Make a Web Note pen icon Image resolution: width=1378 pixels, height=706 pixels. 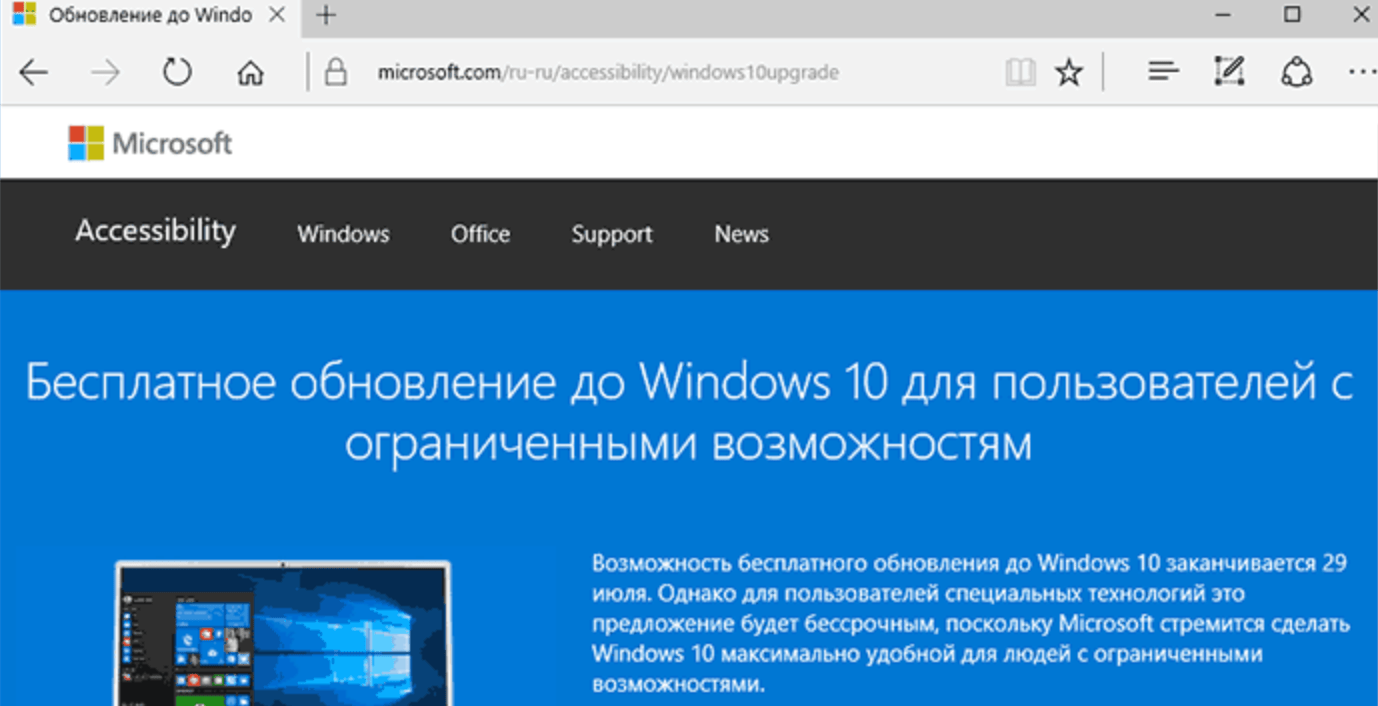click(x=1228, y=72)
